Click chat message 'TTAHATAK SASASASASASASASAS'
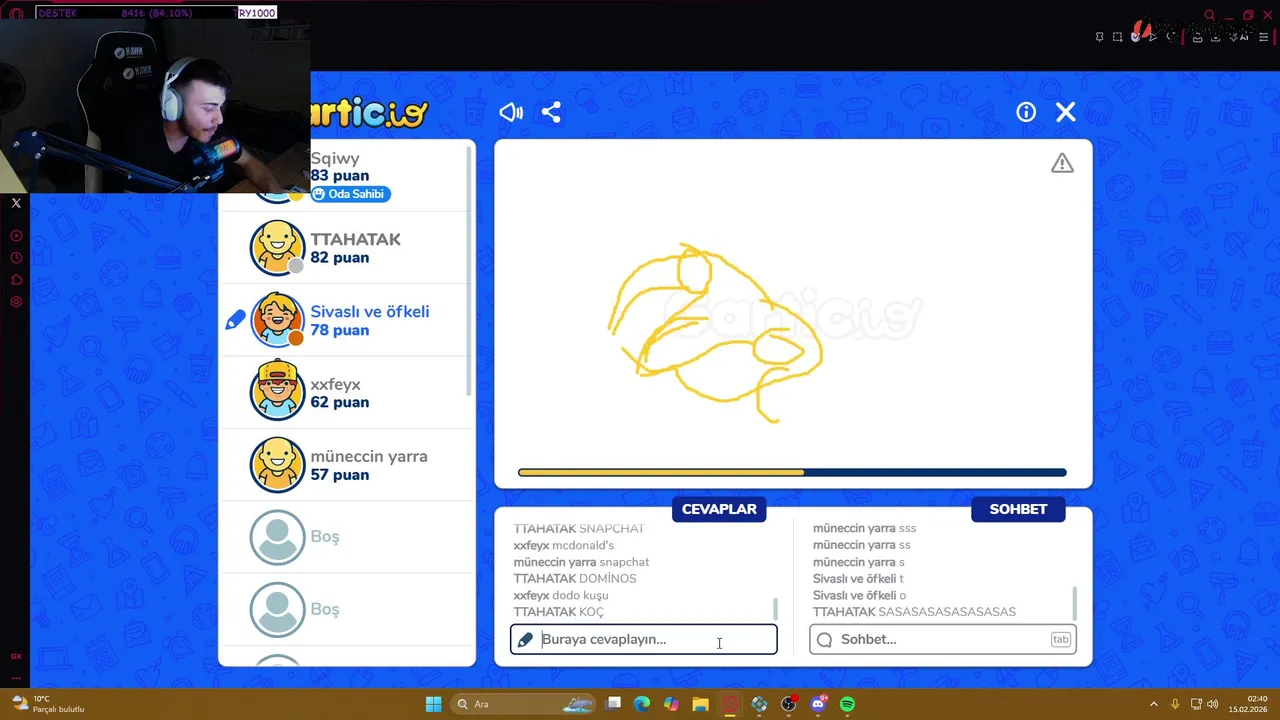This screenshot has width=1280, height=720. [x=914, y=612]
